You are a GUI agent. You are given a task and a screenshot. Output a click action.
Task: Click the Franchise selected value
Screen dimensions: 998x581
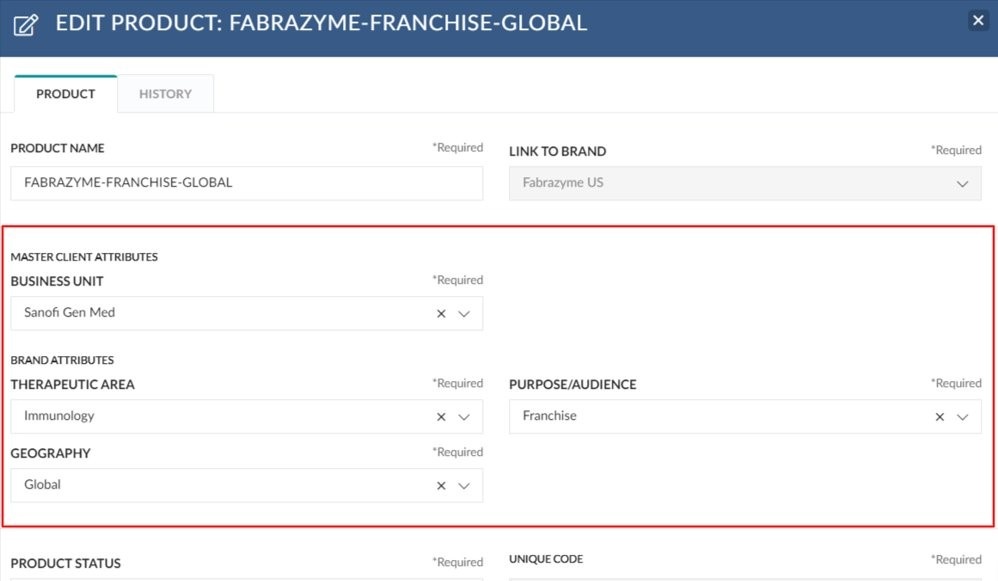tap(549, 416)
